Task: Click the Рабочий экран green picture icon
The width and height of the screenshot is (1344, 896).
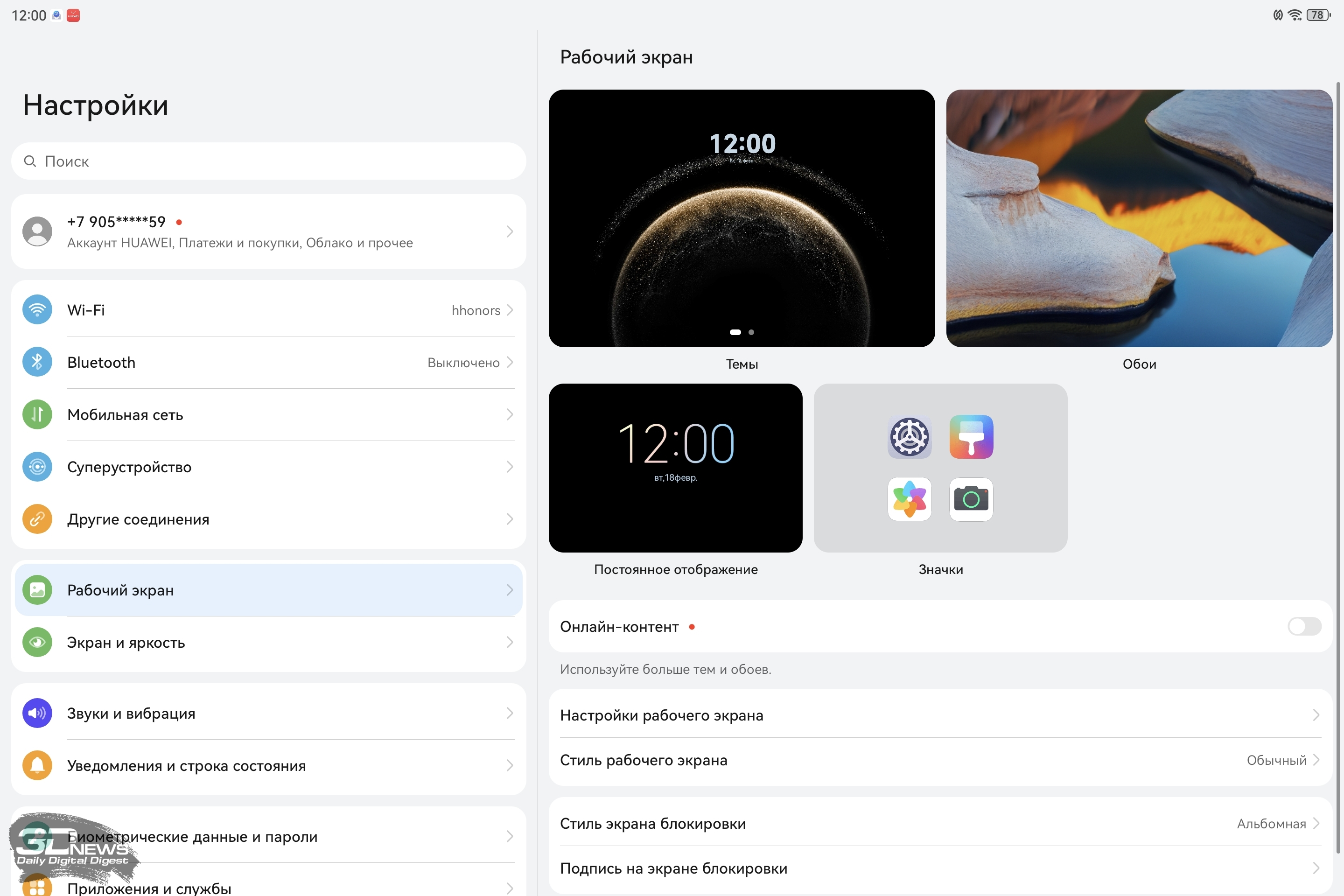Action: point(37,590)
